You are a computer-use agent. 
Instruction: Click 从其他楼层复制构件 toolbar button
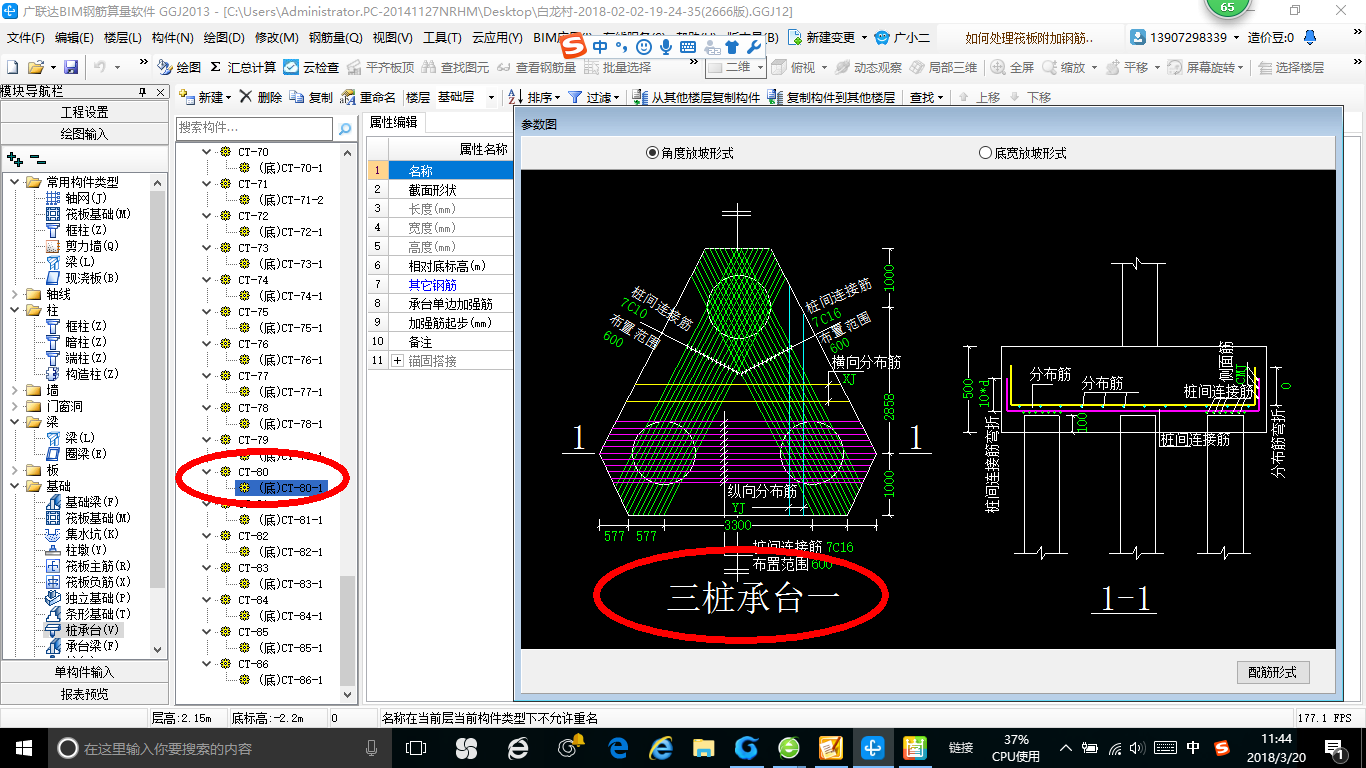pyautogui.click(x=696, y=97)
